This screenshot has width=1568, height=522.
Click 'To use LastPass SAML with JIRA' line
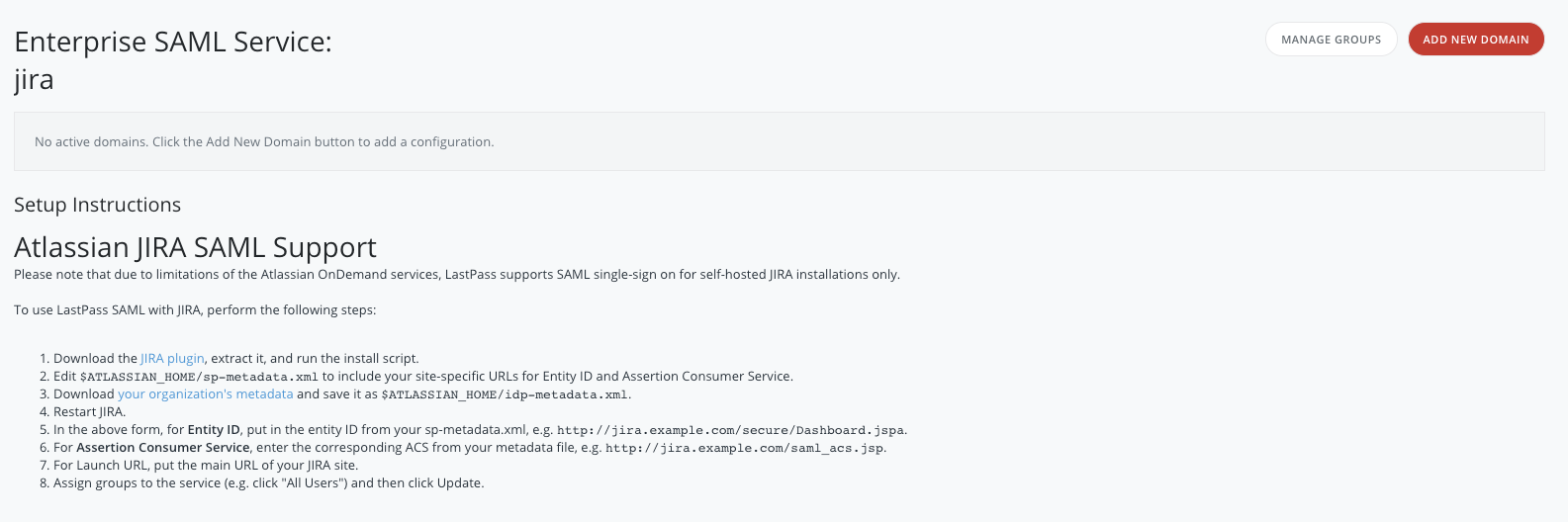(x=195, y=309)
